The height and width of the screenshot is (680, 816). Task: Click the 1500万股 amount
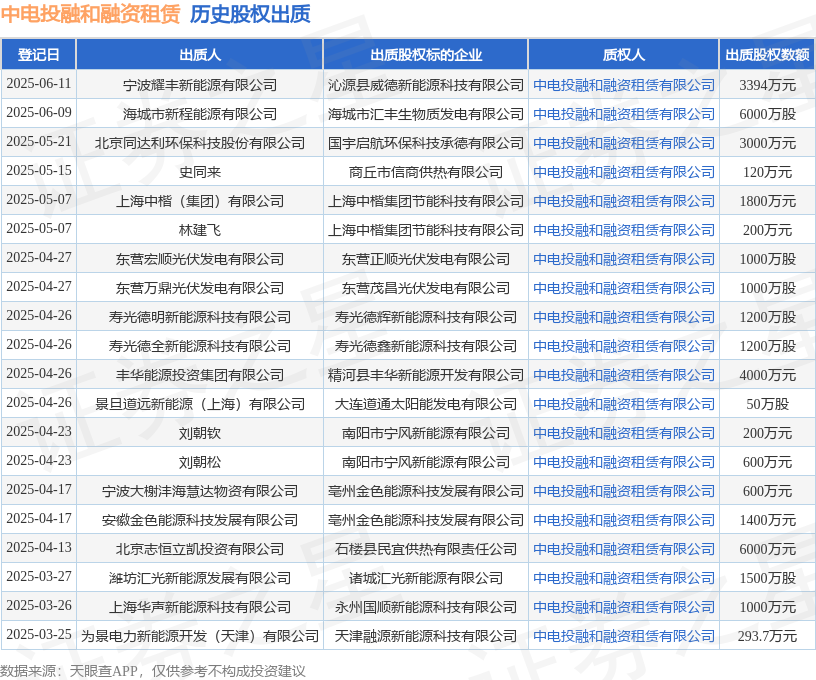[x=768, y=578]
